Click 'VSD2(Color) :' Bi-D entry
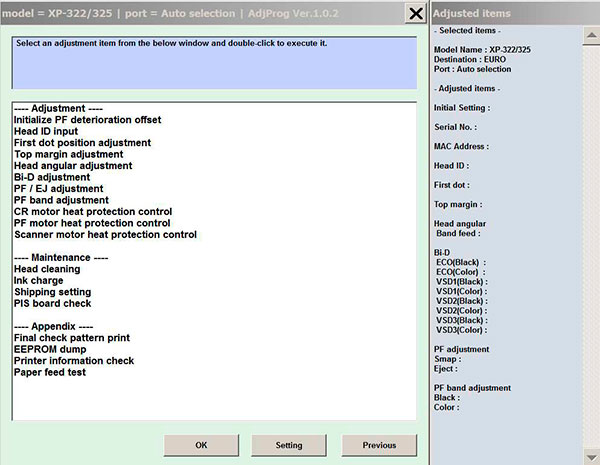This screenshot has width=600, height=465. [462, 311]
